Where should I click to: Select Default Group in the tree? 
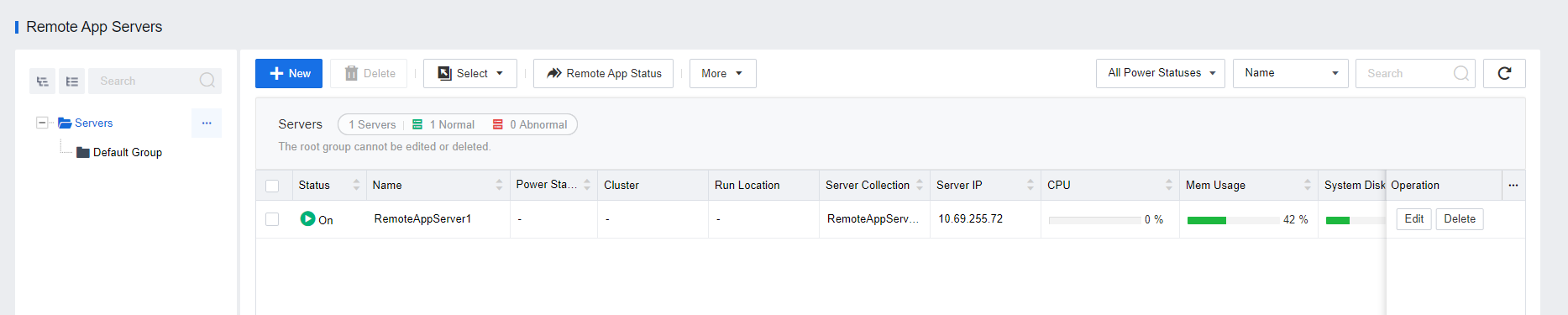coord(128,152)
